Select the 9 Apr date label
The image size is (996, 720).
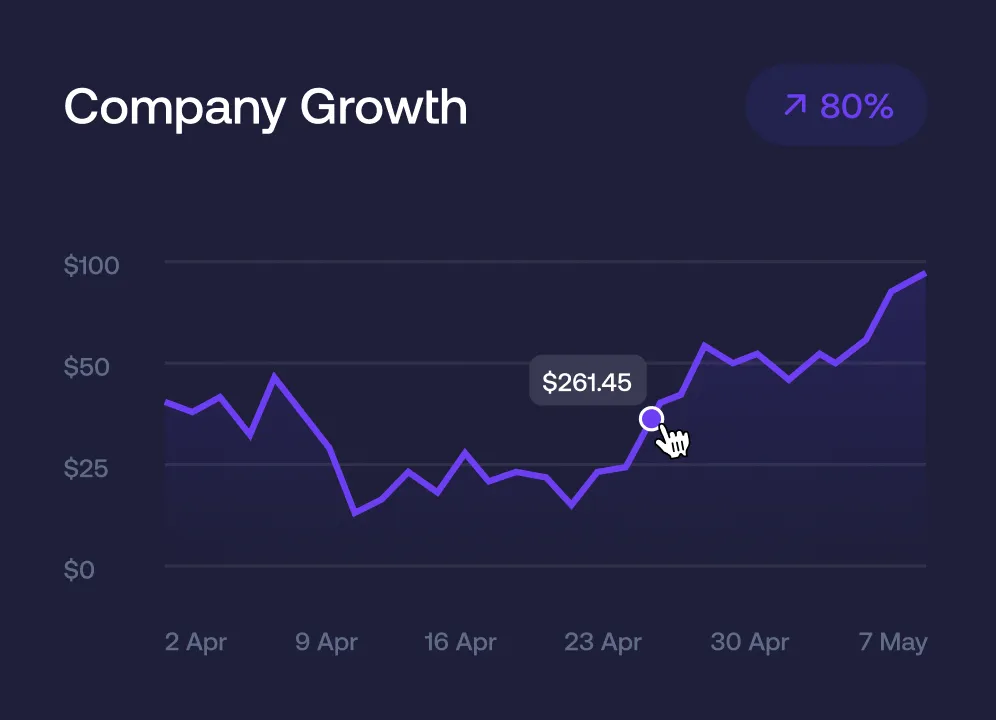pos(328,642)
